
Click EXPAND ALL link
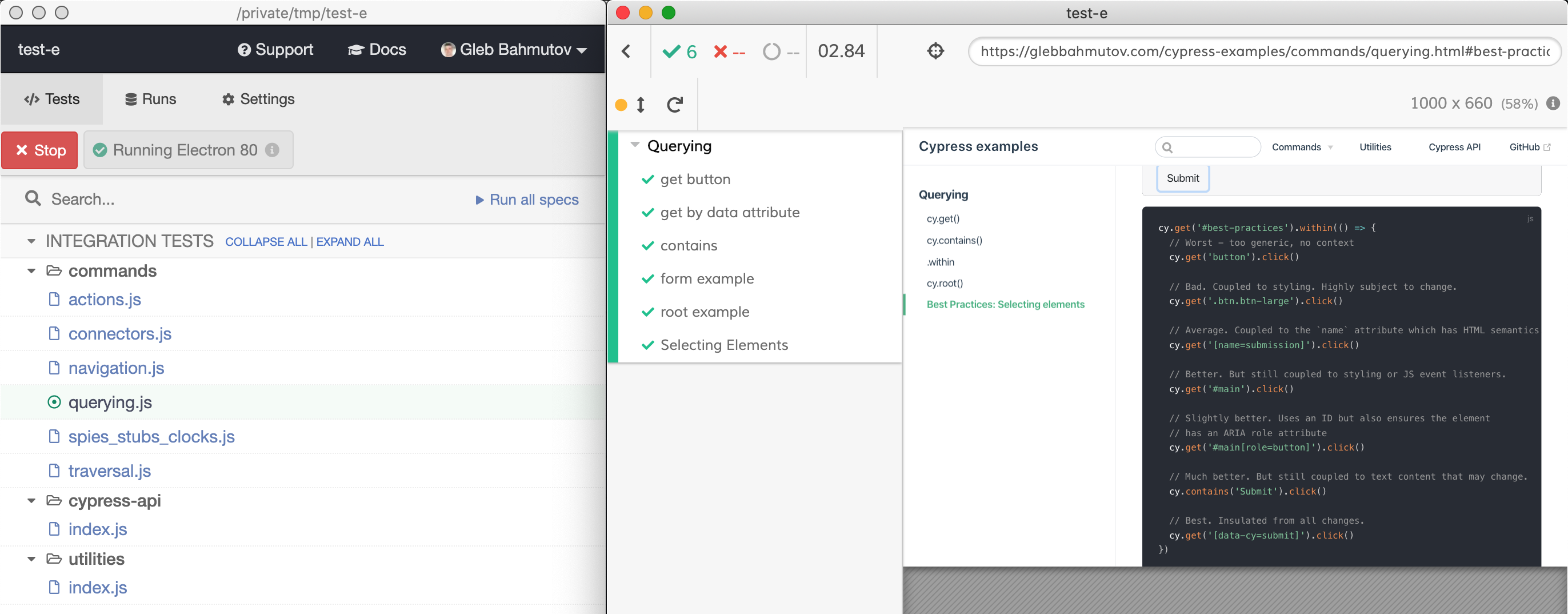pyautogui.click(x=350, y=242)
